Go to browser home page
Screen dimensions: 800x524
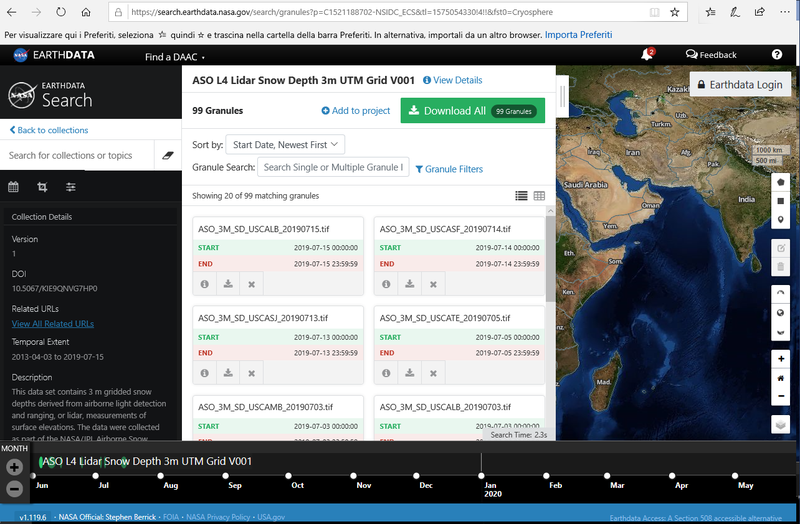click(86, 12)
